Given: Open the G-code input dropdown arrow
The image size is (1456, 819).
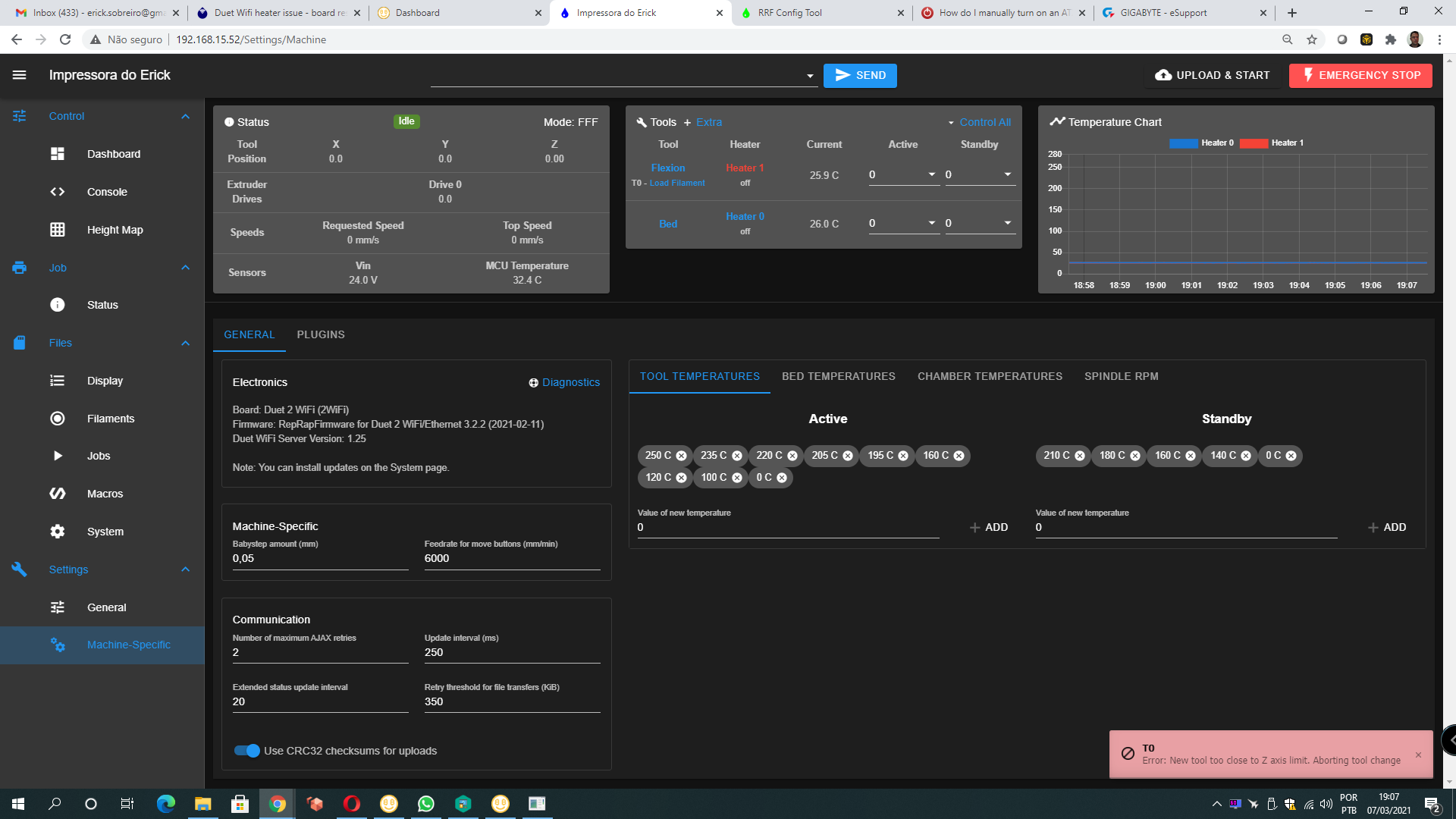Looking at the screenshot, I should pos(810,76).
